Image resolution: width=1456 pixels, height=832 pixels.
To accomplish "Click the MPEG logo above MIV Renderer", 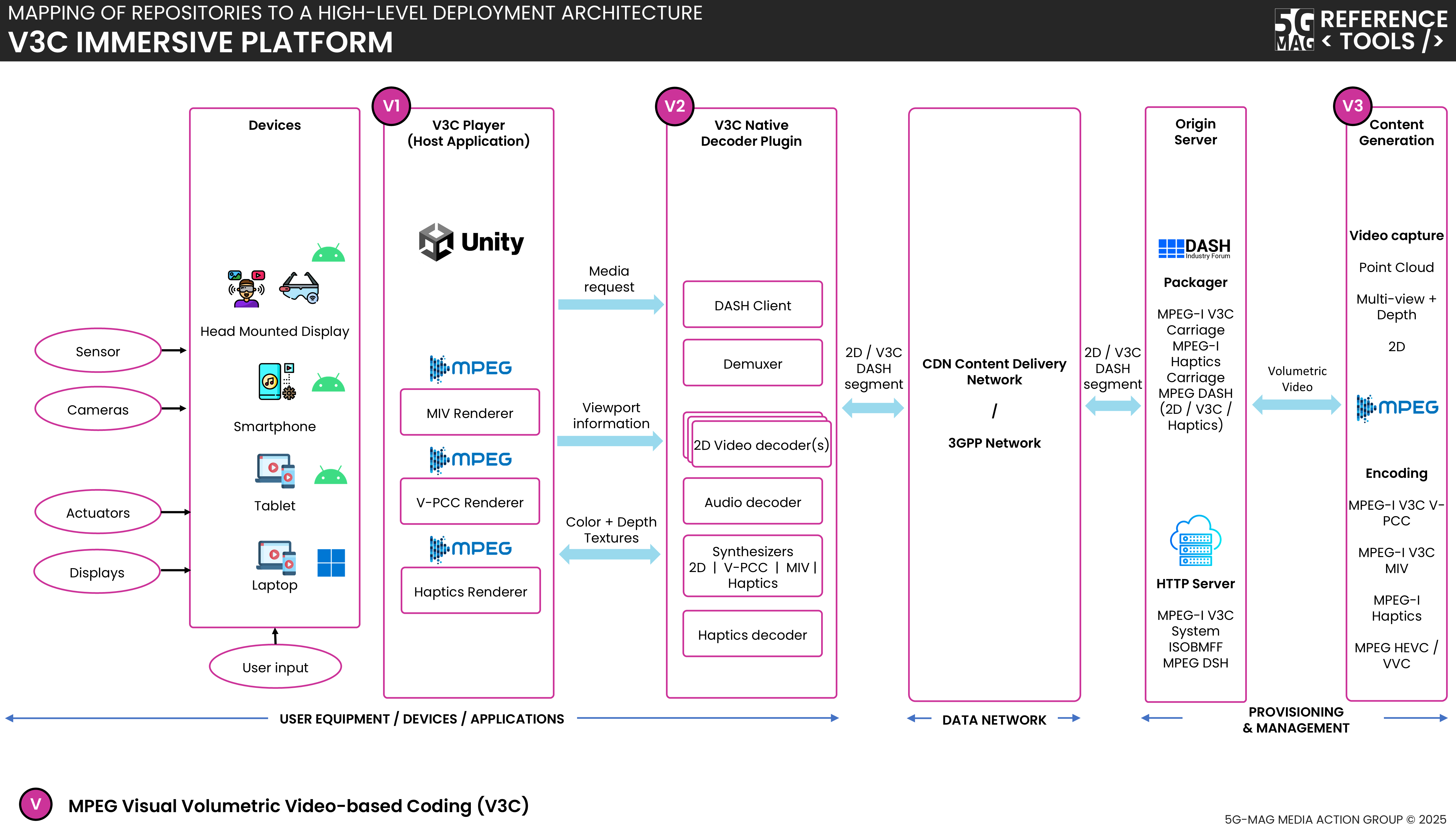I will click(470, 368).
